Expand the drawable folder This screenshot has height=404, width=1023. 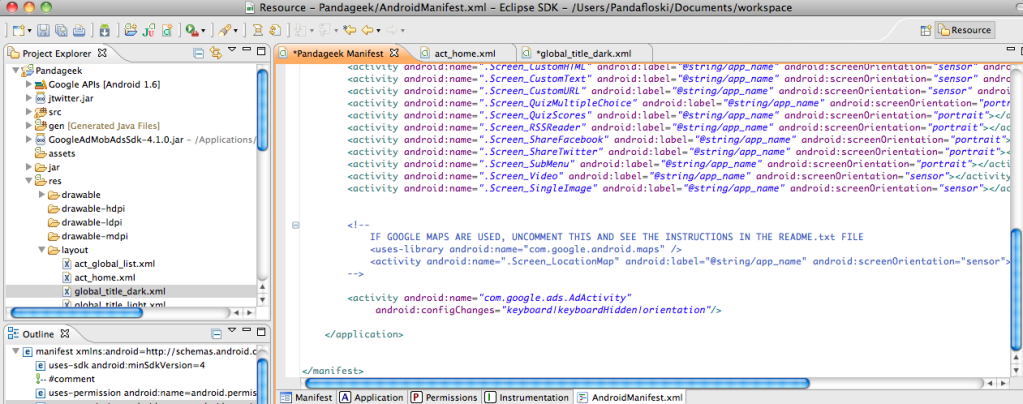point(41,194)
